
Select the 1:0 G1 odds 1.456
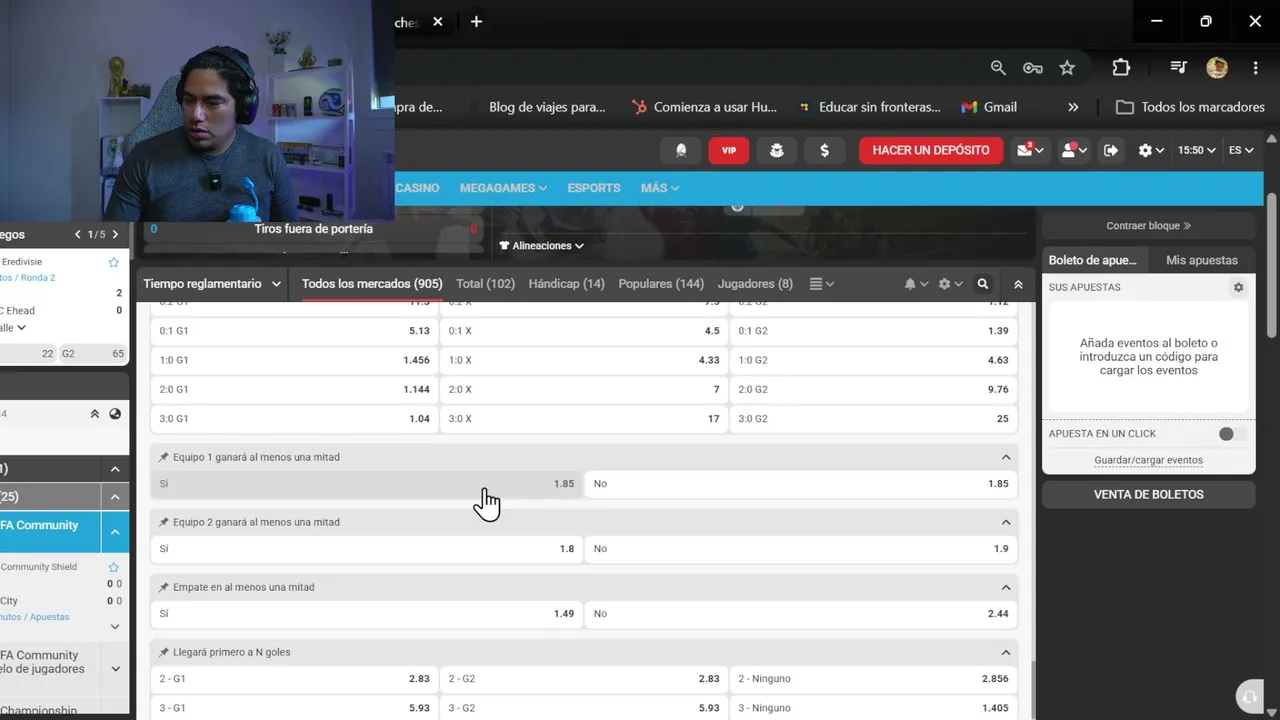294,360
